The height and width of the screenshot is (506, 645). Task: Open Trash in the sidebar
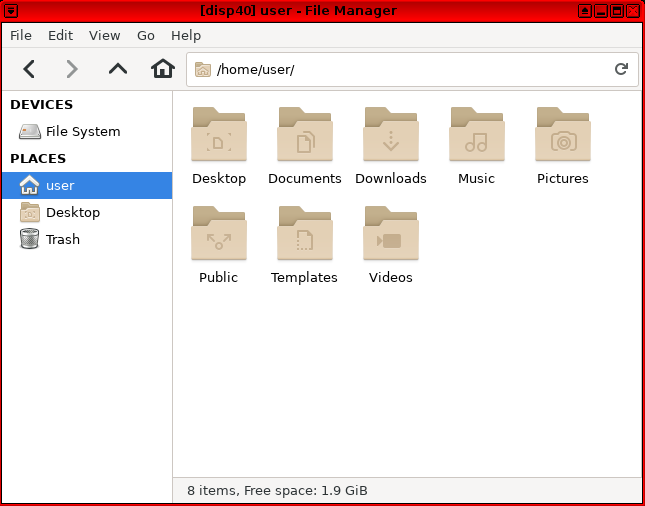[x=62, y=239]
